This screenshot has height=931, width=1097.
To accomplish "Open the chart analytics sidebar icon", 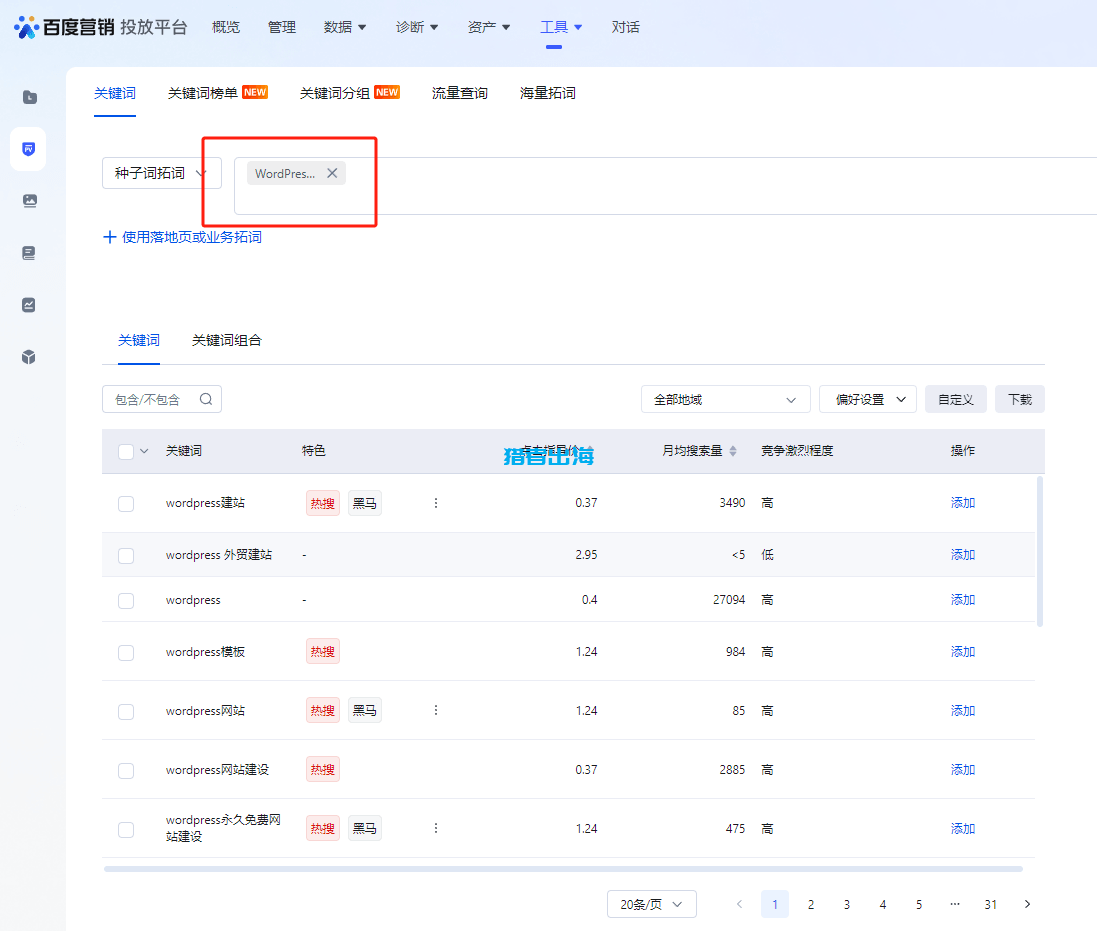I will click(29, 305).
